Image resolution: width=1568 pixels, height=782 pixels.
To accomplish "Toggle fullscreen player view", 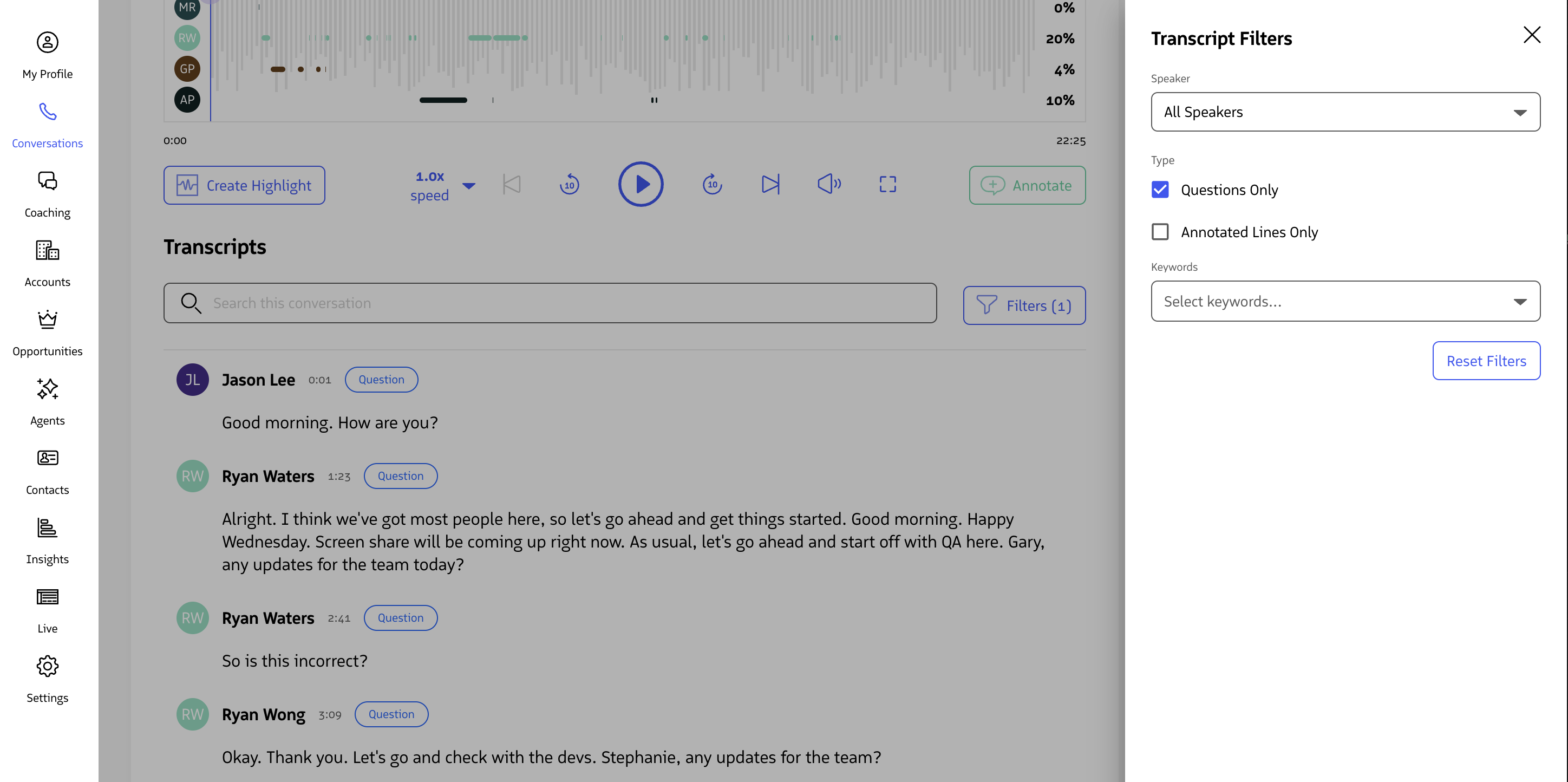I will (887, 184).
